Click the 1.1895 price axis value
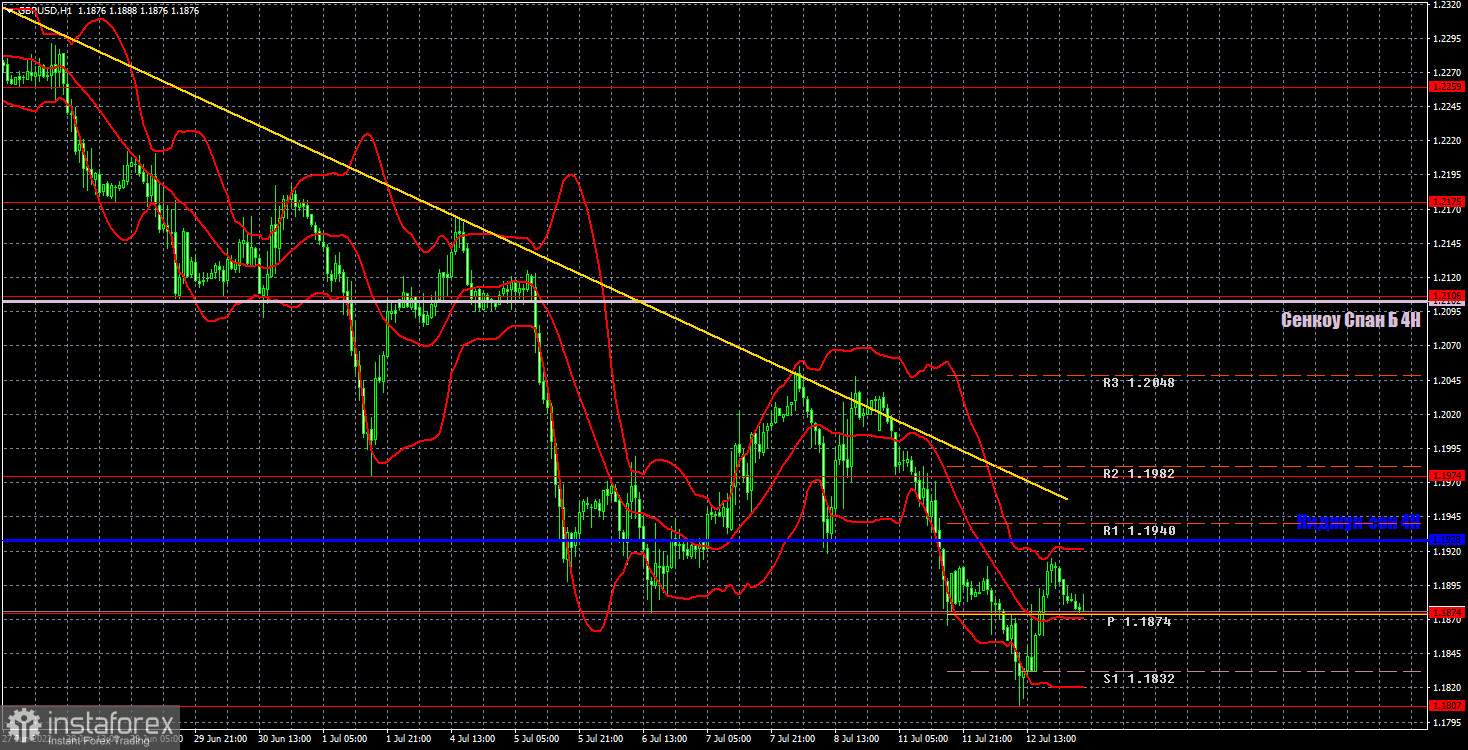This screenshot has width=1468, height=750. tap(1447, 585)
